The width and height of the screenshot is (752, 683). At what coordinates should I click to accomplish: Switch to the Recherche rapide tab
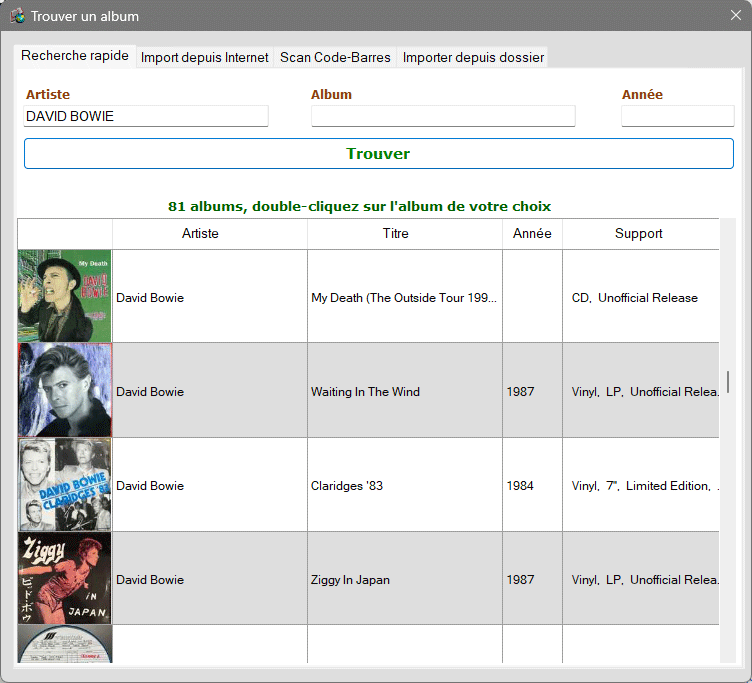[75, 56]
